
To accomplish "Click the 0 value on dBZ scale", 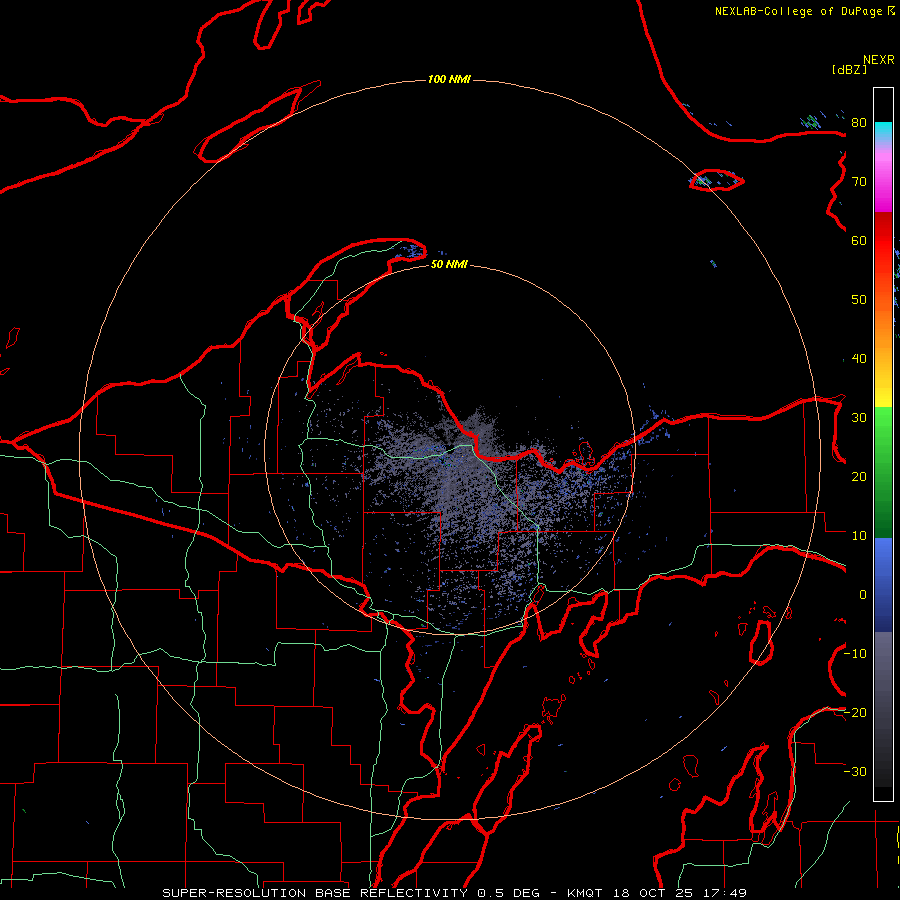I will click(x=863, y=595).
